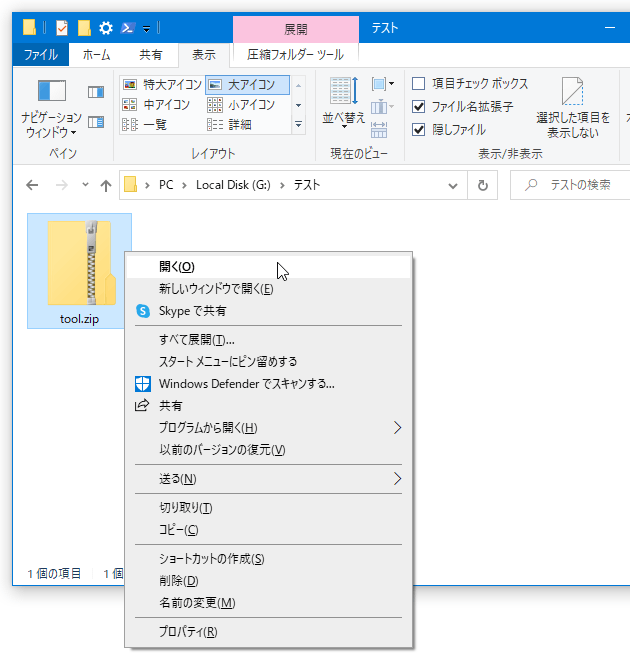The height and width of the screenshot is (660, 630).
Task: Click the PC breadcrumb in the address bar
Action: 166,185
